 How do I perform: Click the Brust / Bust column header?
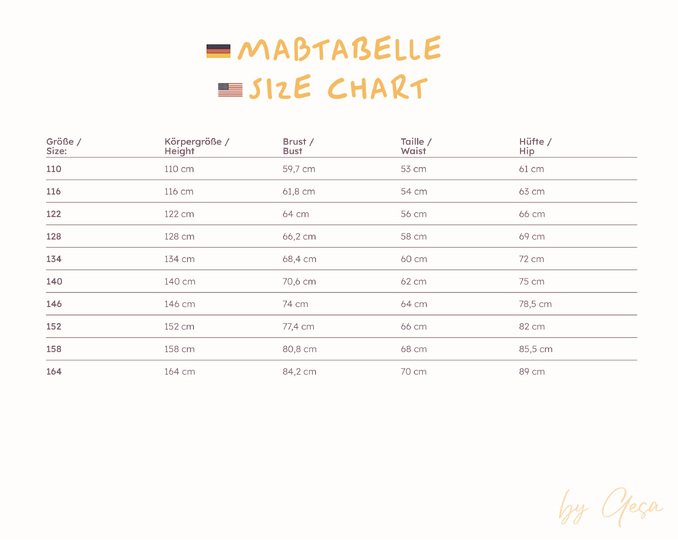(x=298, y=146)
